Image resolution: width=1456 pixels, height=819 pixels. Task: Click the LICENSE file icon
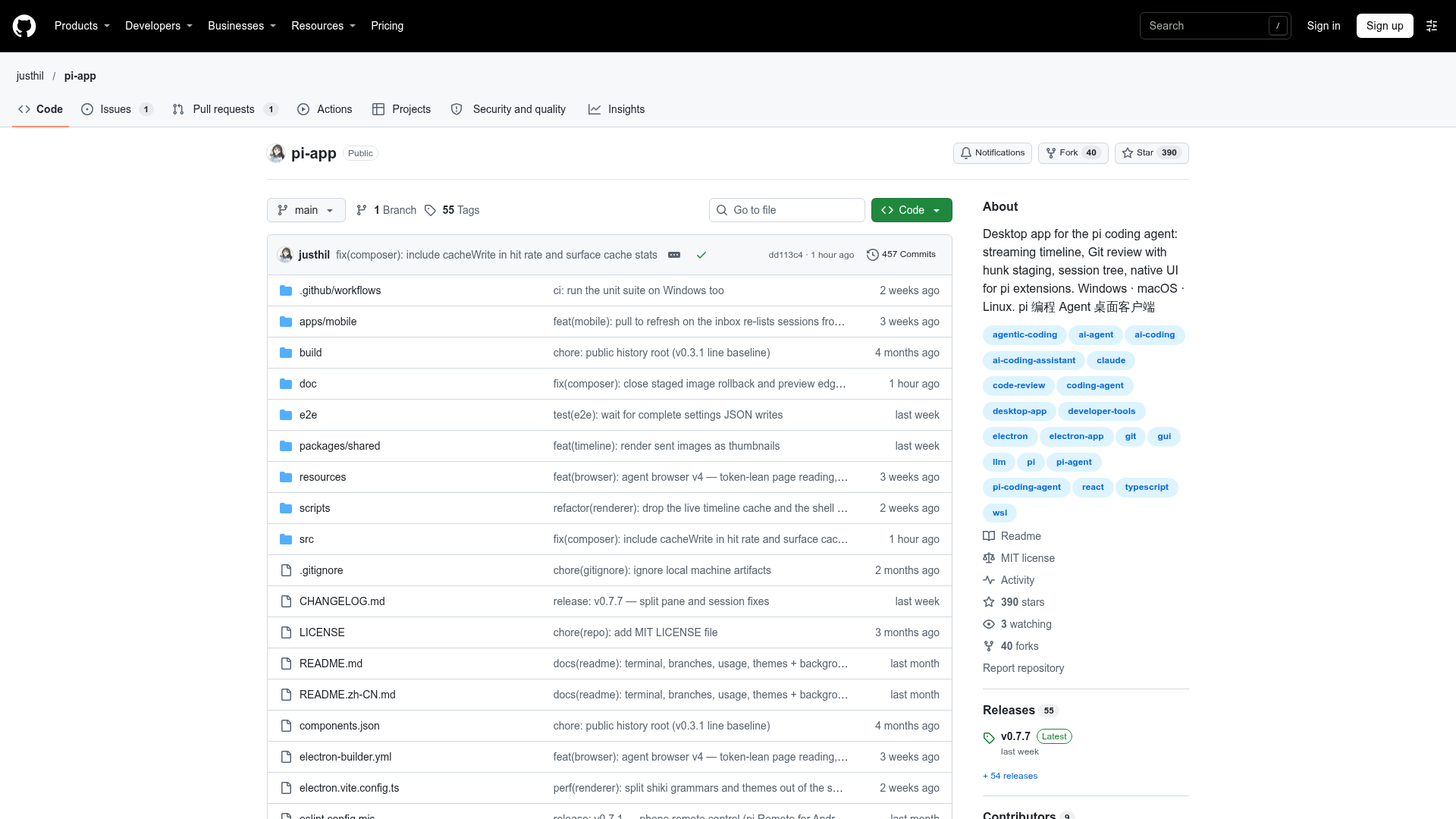(x=286, y=632)
